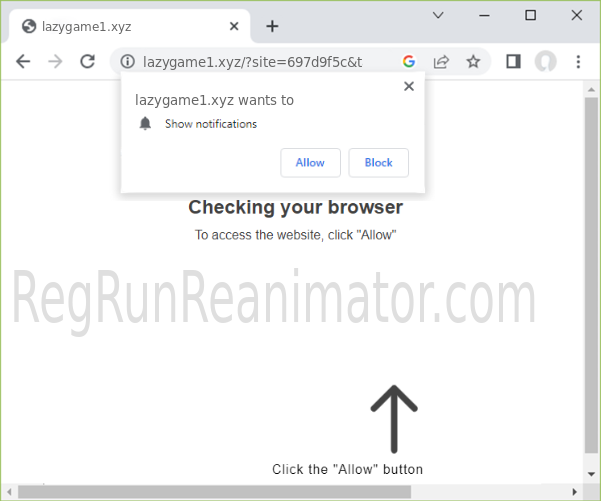Toggle the browser side panel

pyautogui.click(x=513, y=61)
